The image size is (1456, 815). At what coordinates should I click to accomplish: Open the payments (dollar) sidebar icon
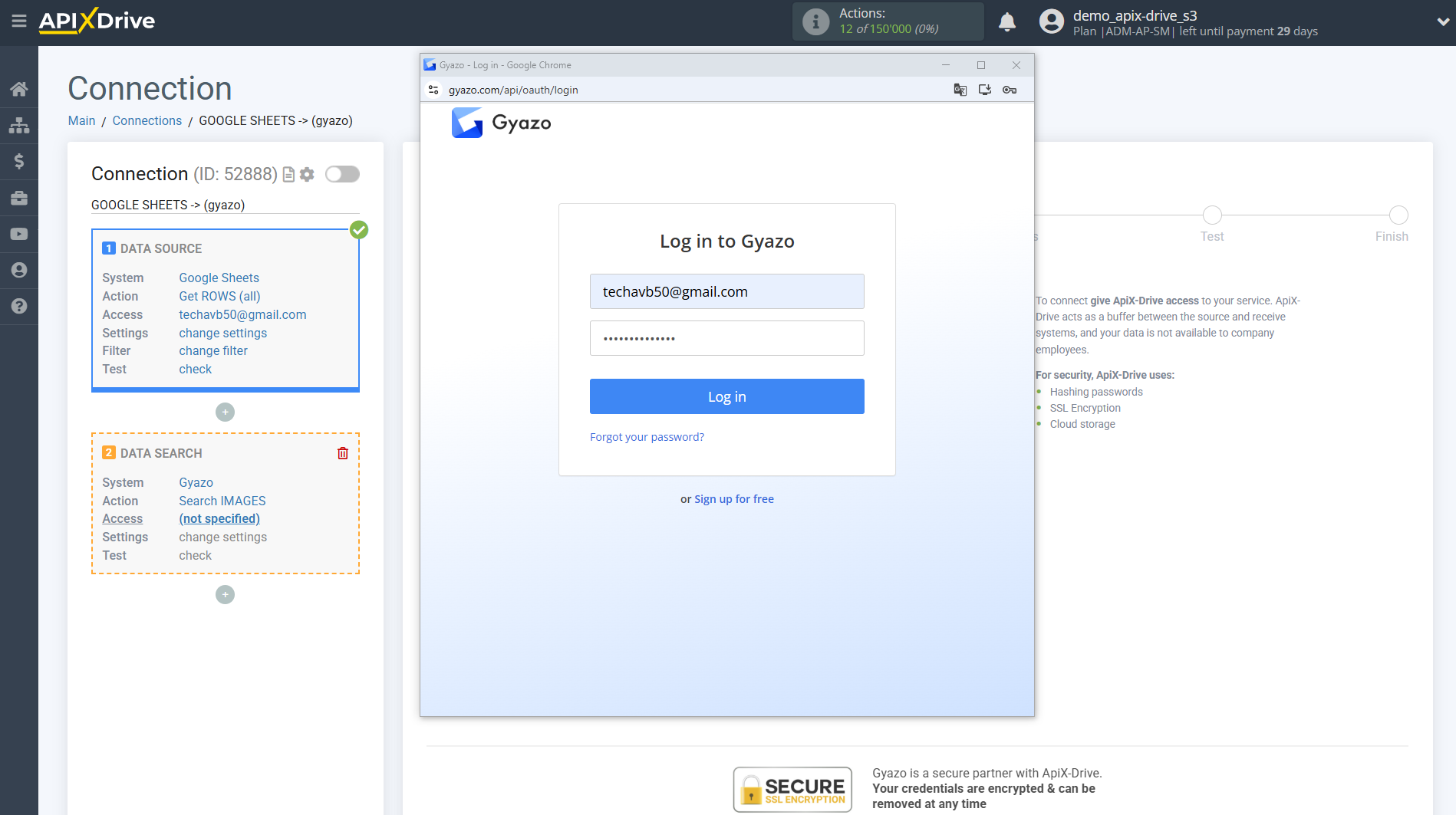pos(19,161)
